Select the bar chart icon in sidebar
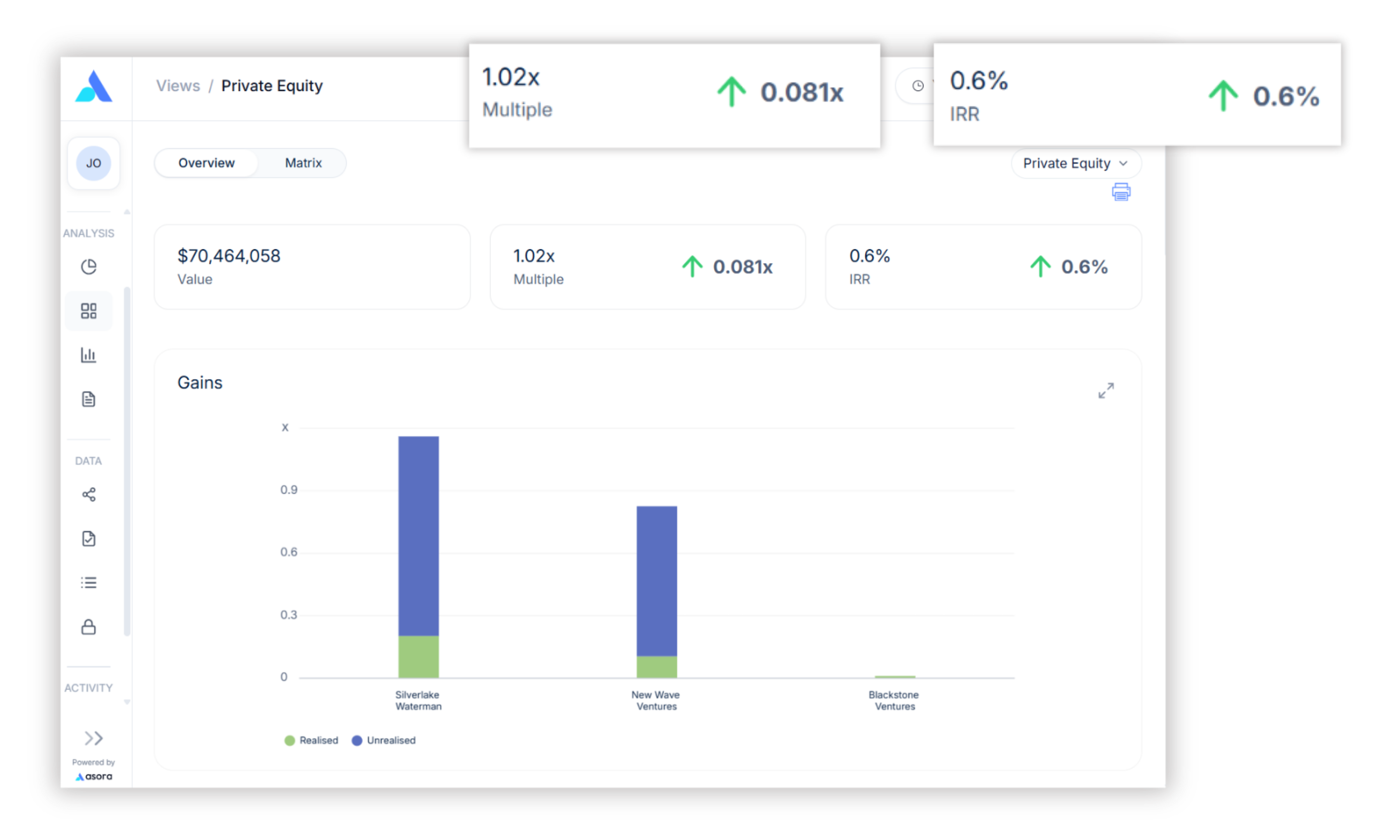The image size is (1400, 840). coord(89,355)
